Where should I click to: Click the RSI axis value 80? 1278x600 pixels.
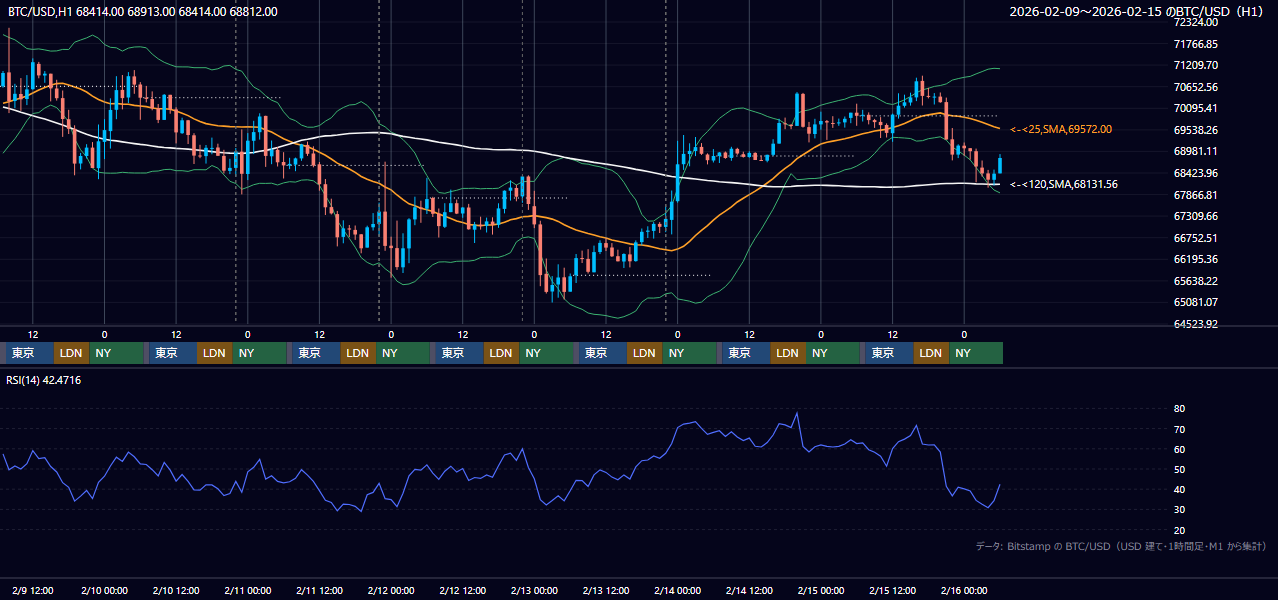click(1179, 409)
